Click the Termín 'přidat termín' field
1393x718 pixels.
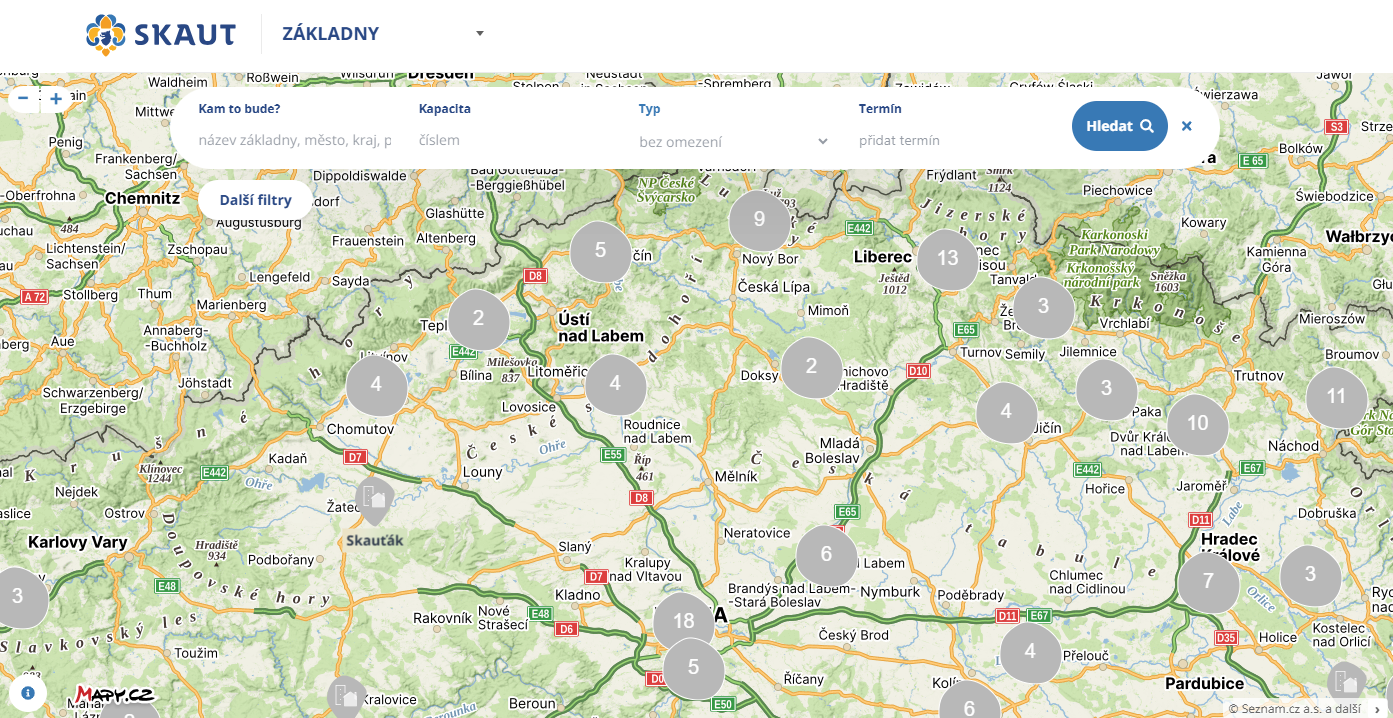(x=955, y=140)
